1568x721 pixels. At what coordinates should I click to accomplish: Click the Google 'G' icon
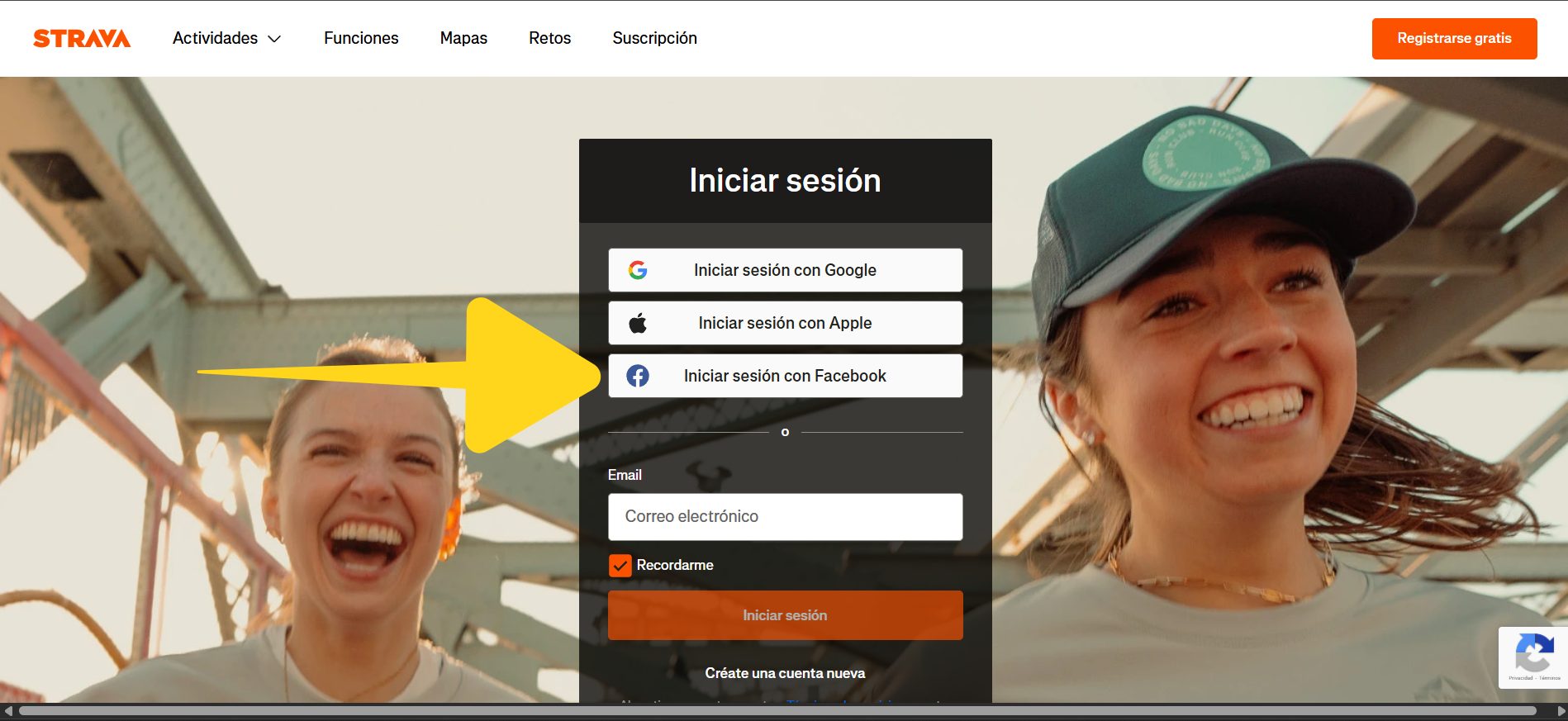click(x=638, y=270)
